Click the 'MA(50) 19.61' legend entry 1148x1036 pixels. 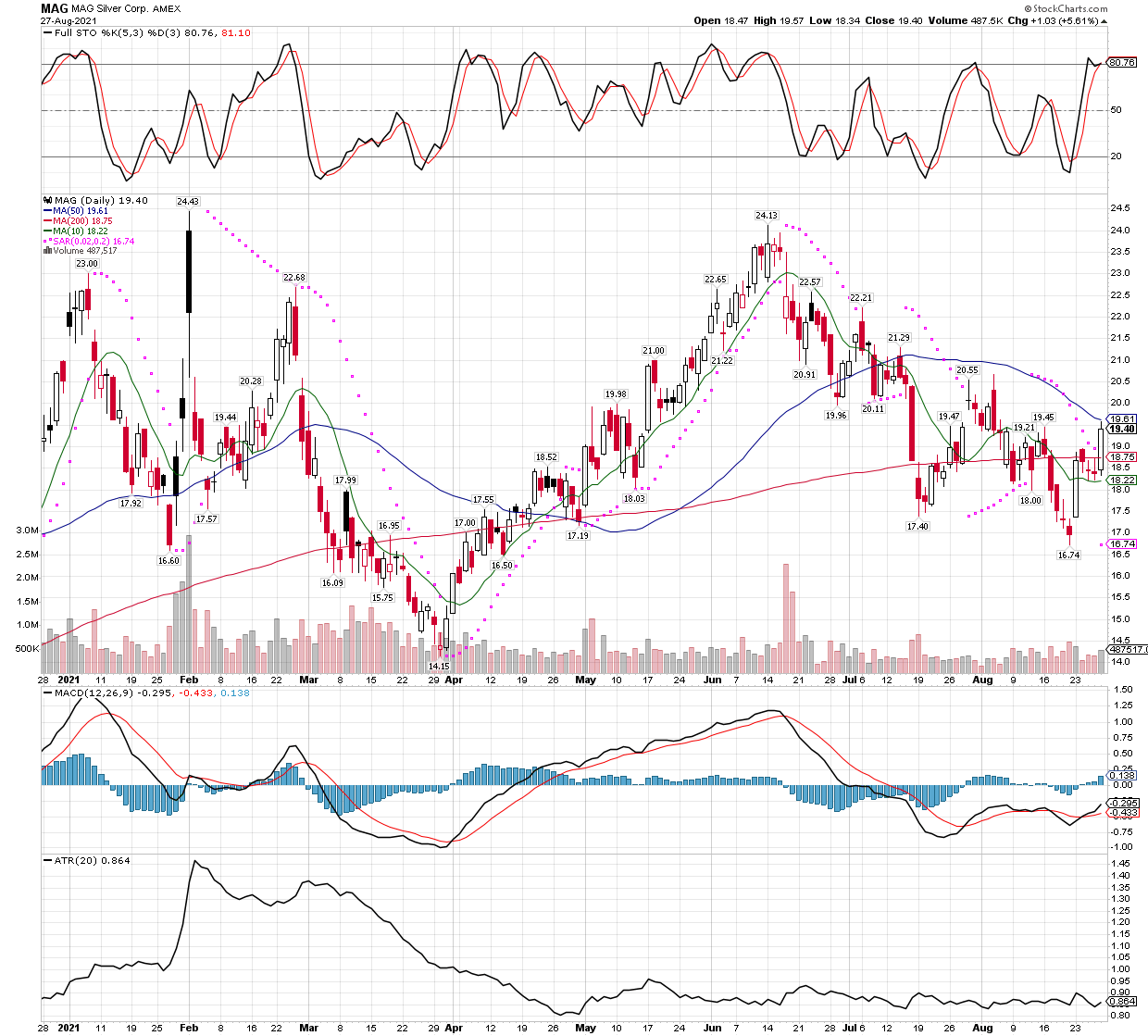[81, 210]
